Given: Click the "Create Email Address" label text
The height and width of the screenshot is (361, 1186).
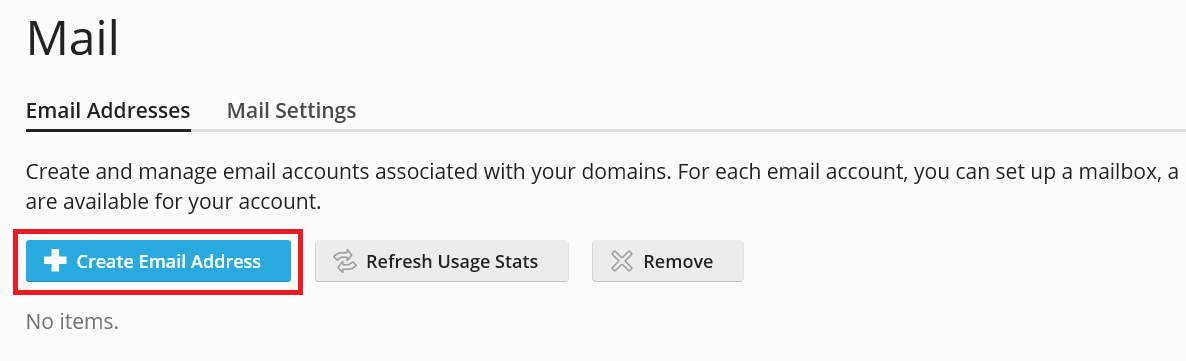Looking at the screenshot, I should pos(169,262).
